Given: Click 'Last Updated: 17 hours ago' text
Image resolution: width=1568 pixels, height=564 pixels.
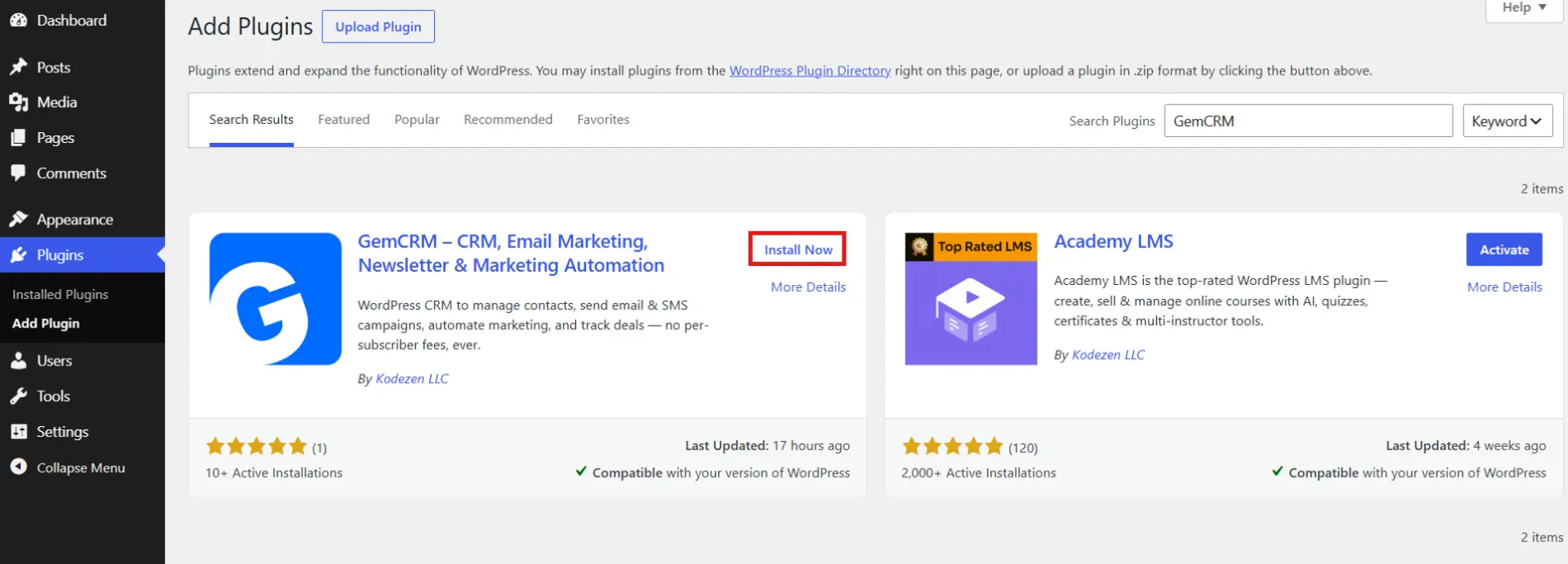Looking at the screenshot, I should [767, 445].
